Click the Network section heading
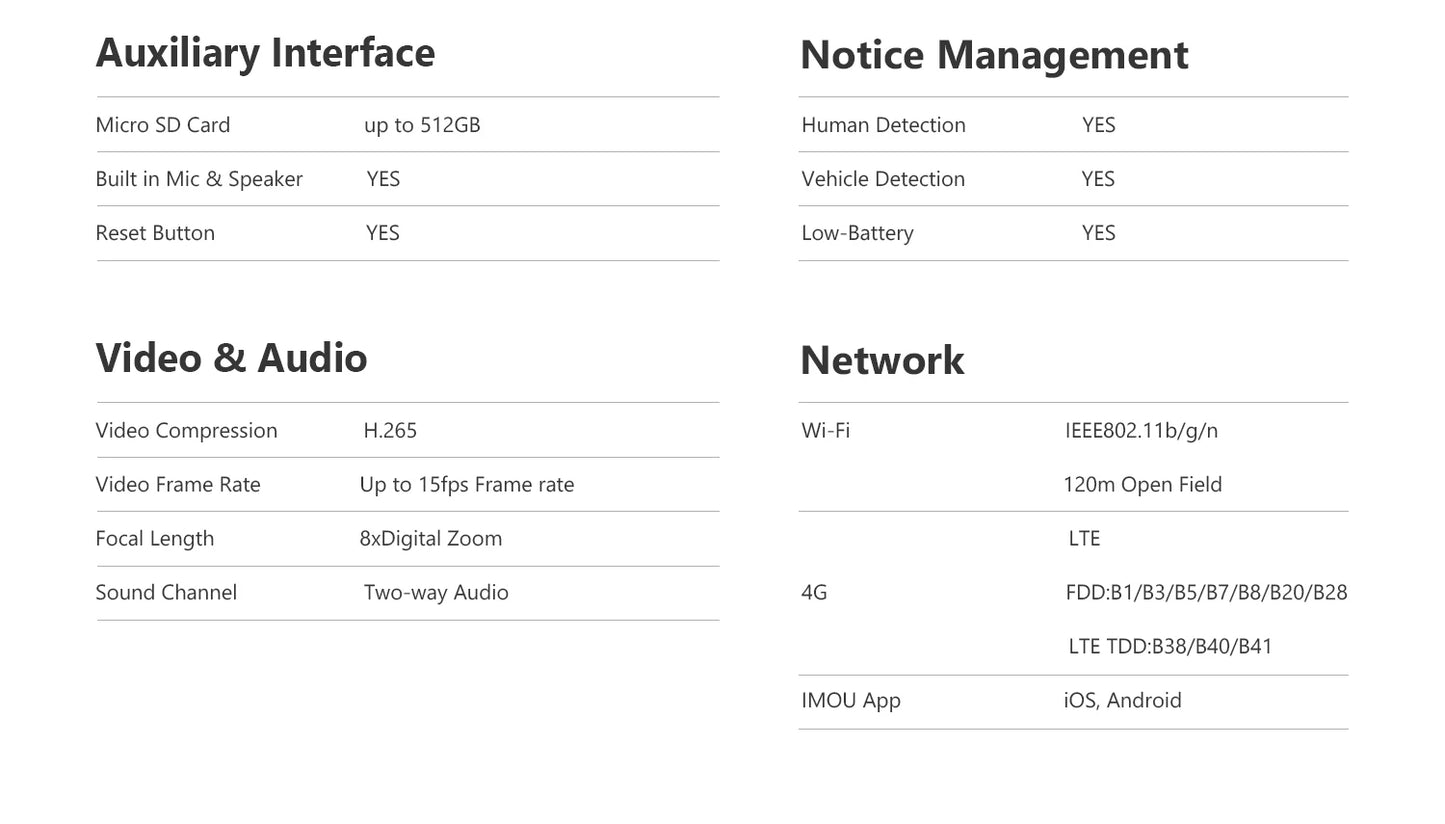The width and height of the screenshot is (1445, 824). click(882, 360)
